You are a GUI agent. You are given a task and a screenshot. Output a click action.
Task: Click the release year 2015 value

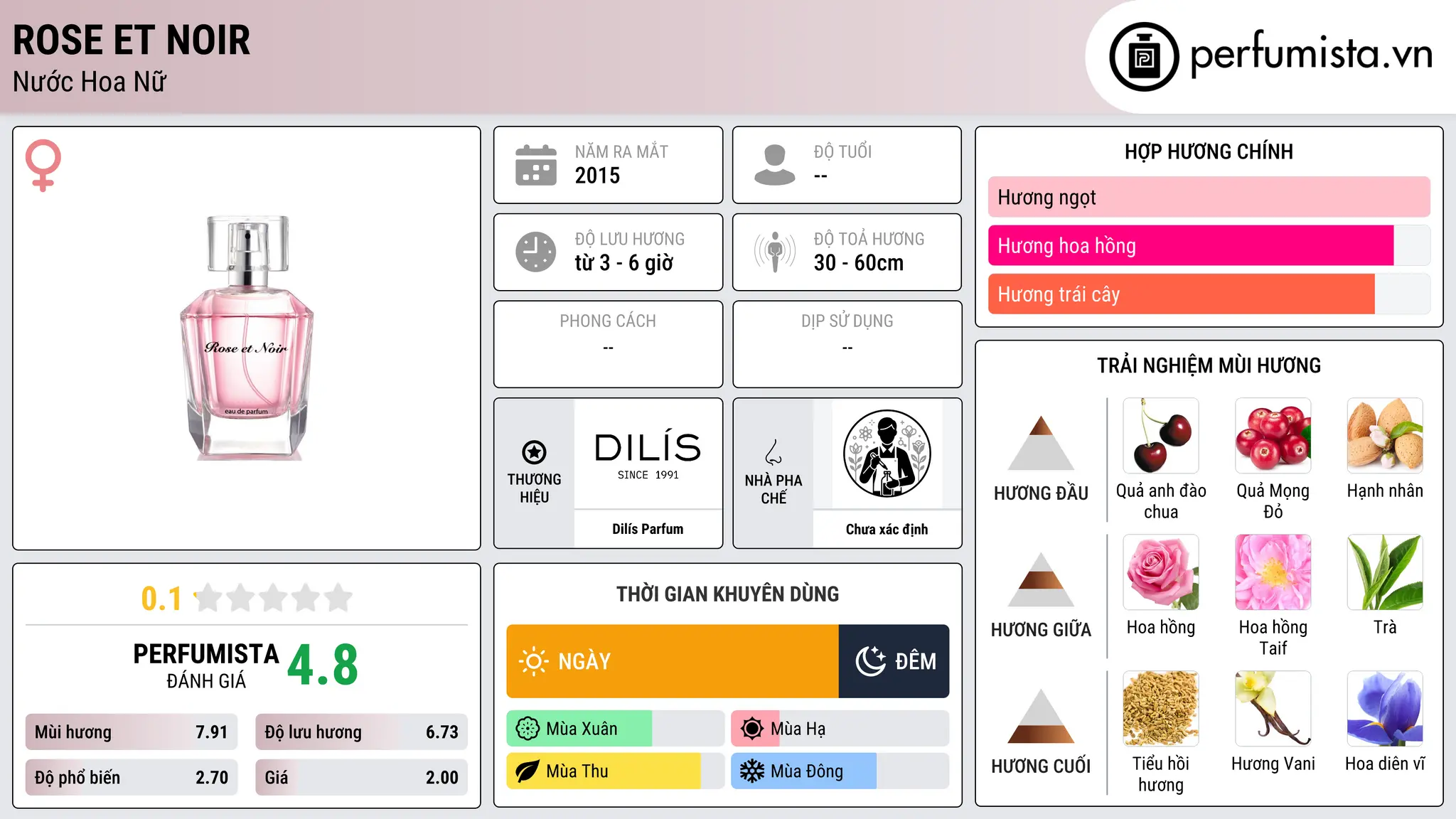tap(597, 176)
